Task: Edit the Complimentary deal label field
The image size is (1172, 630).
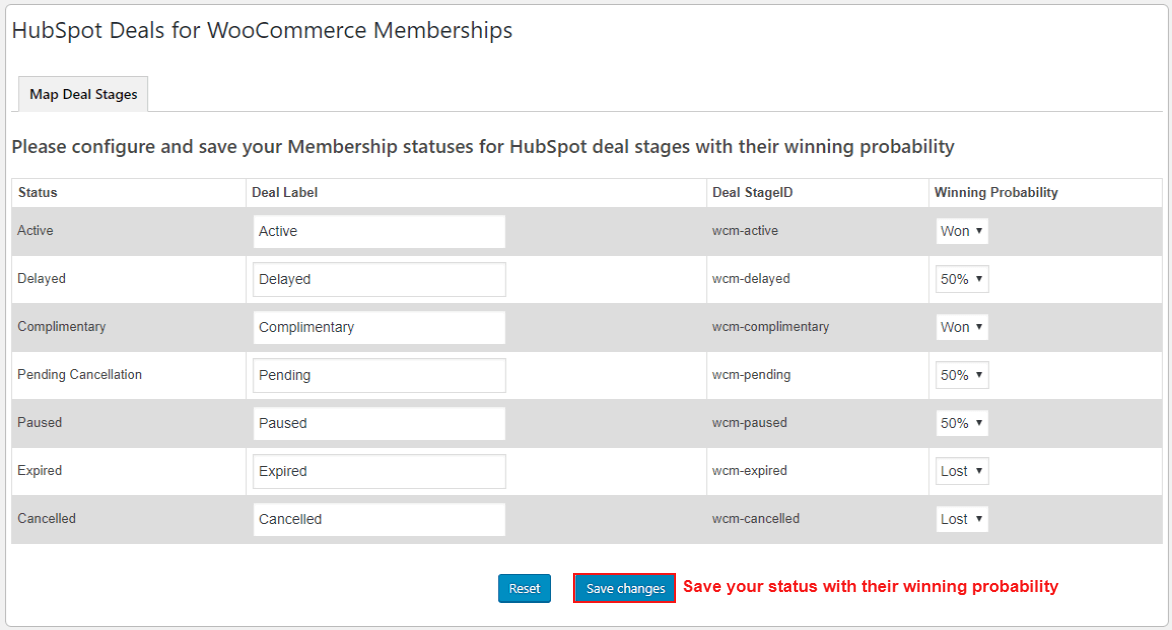Action: [379, 327]
